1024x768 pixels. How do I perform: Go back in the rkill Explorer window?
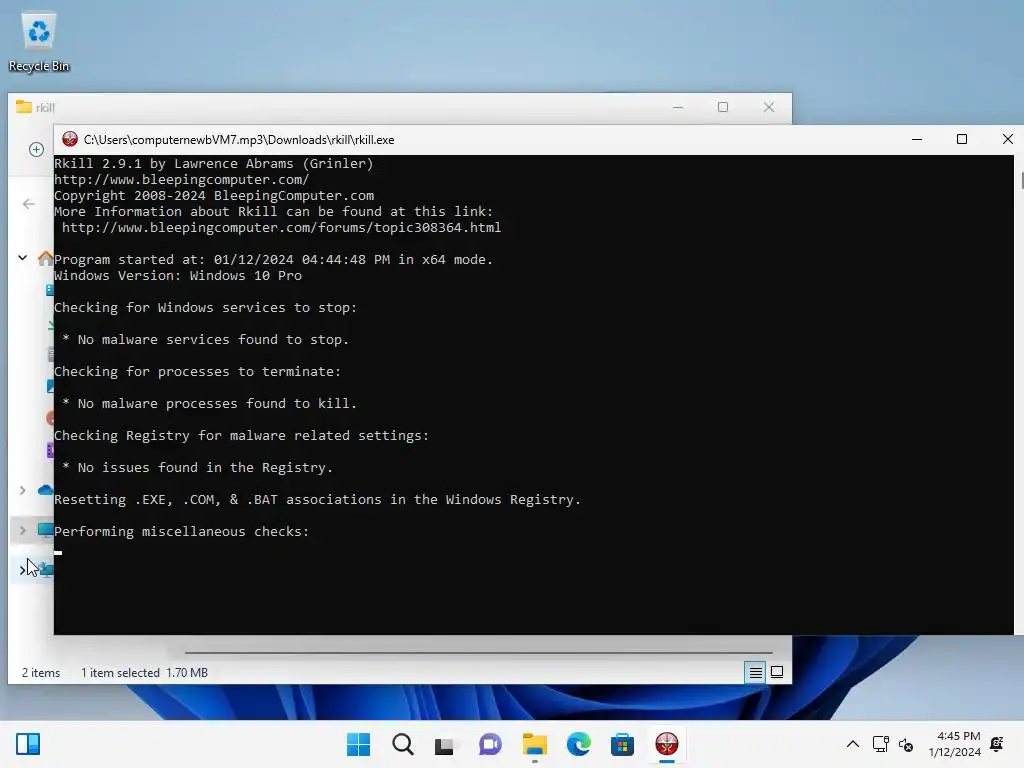click(x=29, y=204)
